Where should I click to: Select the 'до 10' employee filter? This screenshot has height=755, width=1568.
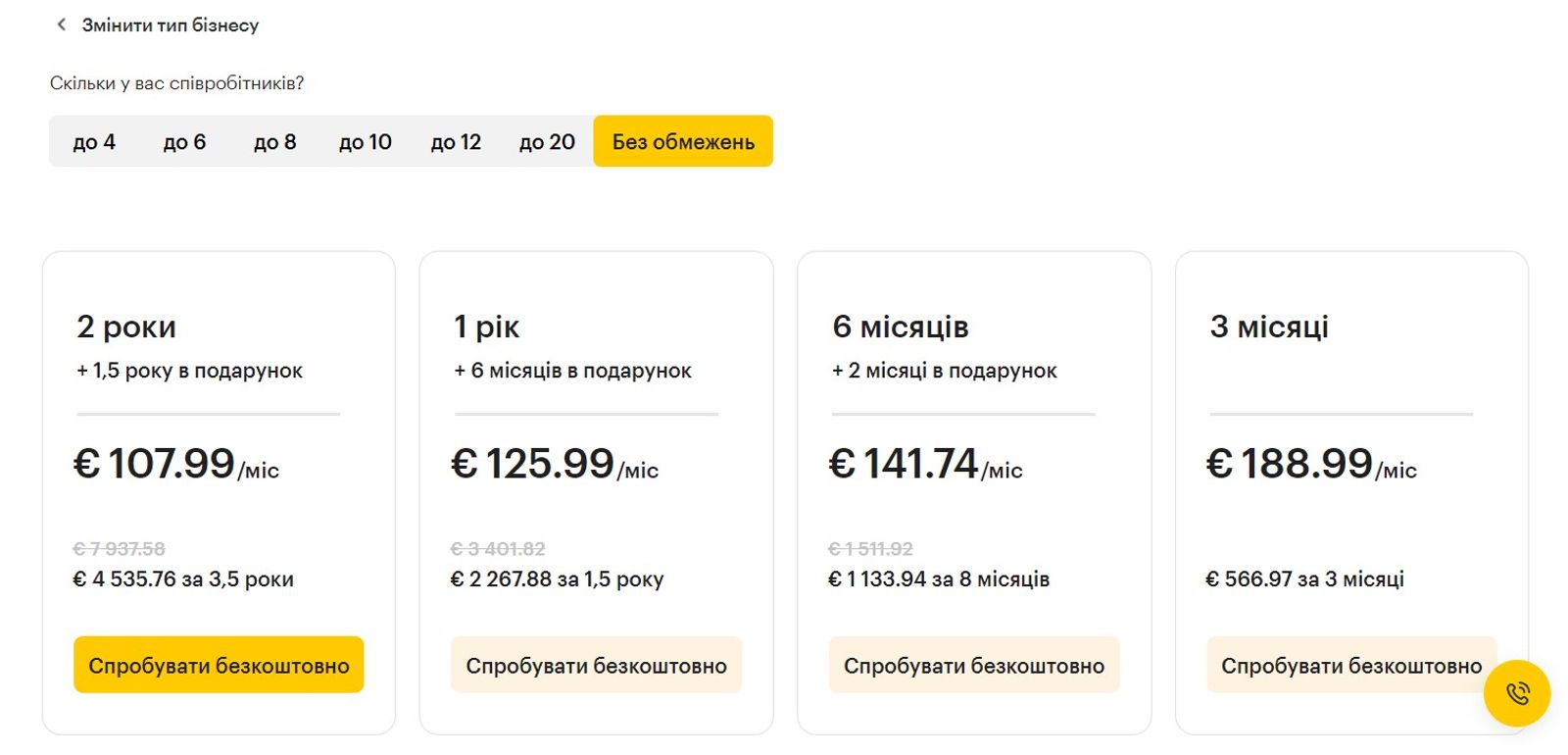tap(366, 141)
